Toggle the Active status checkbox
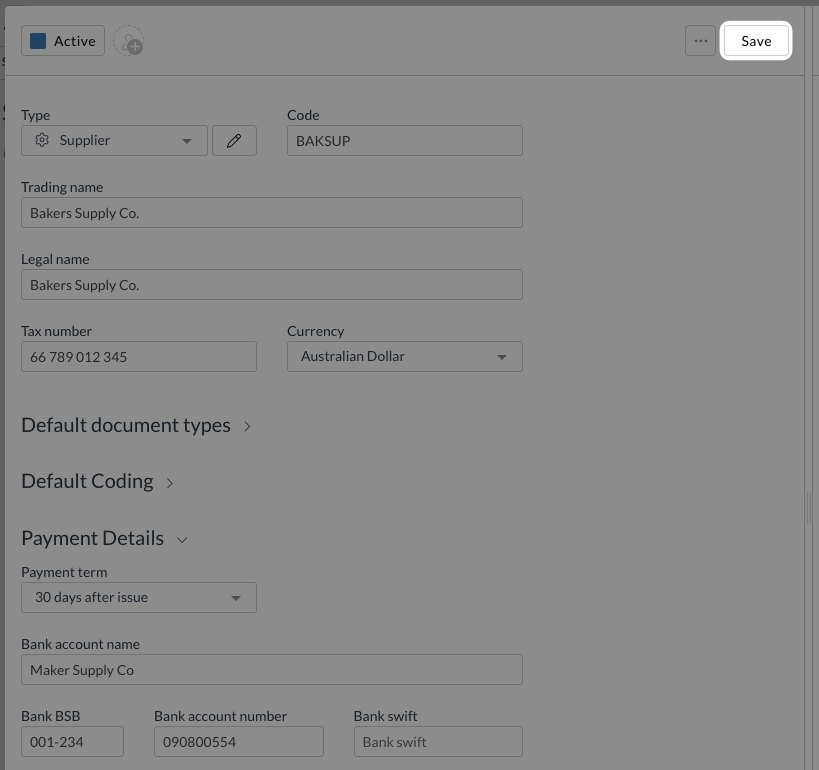This screenshot has height=770, width=819. (x=38, y=41)
